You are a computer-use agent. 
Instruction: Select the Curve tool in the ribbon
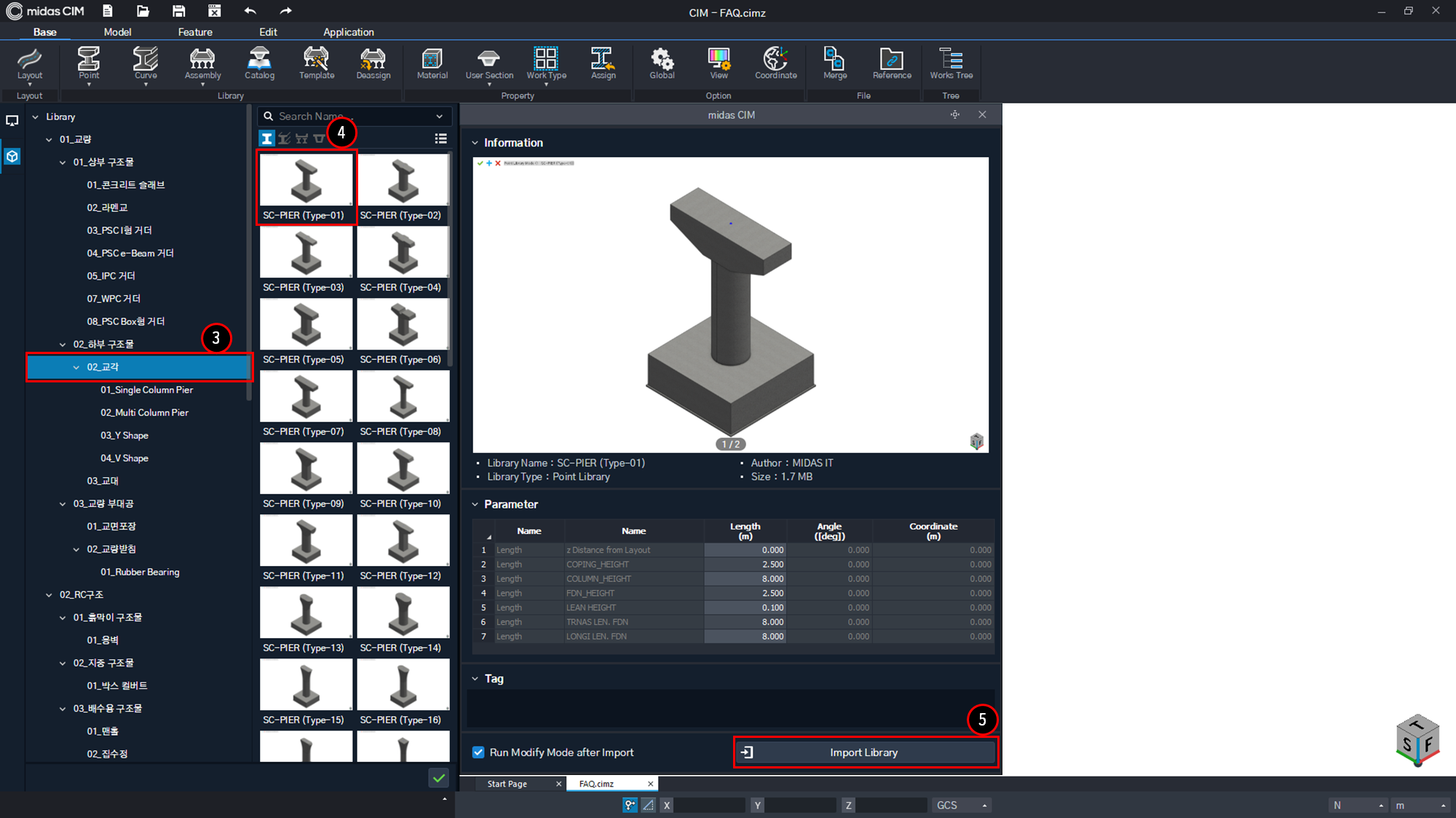coord(145,64)
